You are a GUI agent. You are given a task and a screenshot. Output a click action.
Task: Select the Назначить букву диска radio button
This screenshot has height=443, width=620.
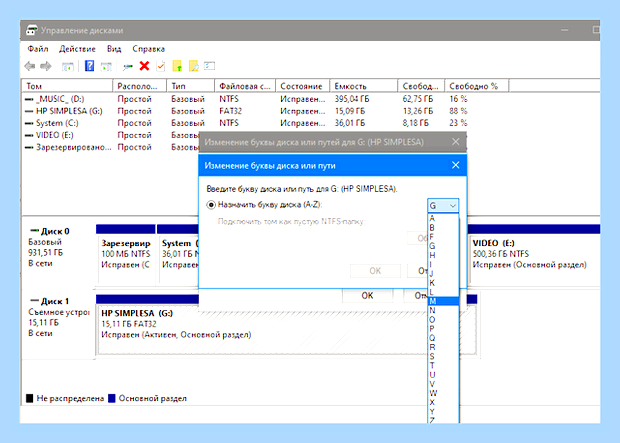click(211, 205)
